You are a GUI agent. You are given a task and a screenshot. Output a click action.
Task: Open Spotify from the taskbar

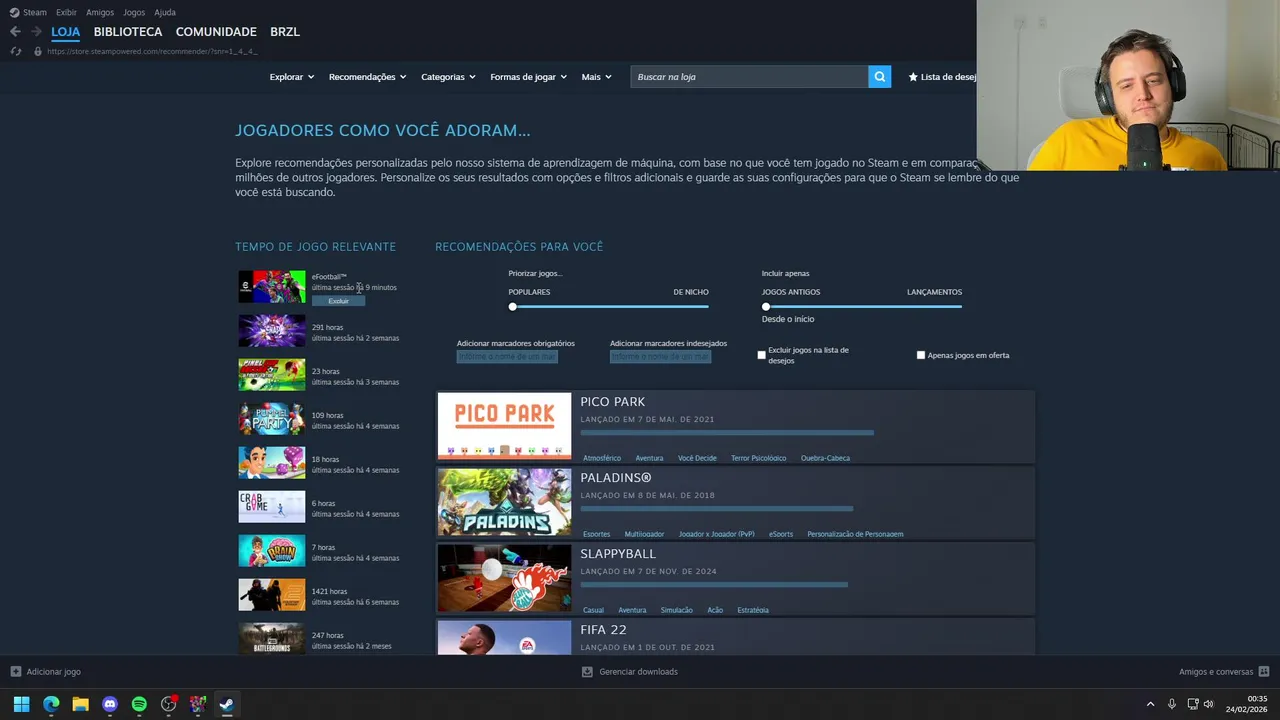click(139, 704)
